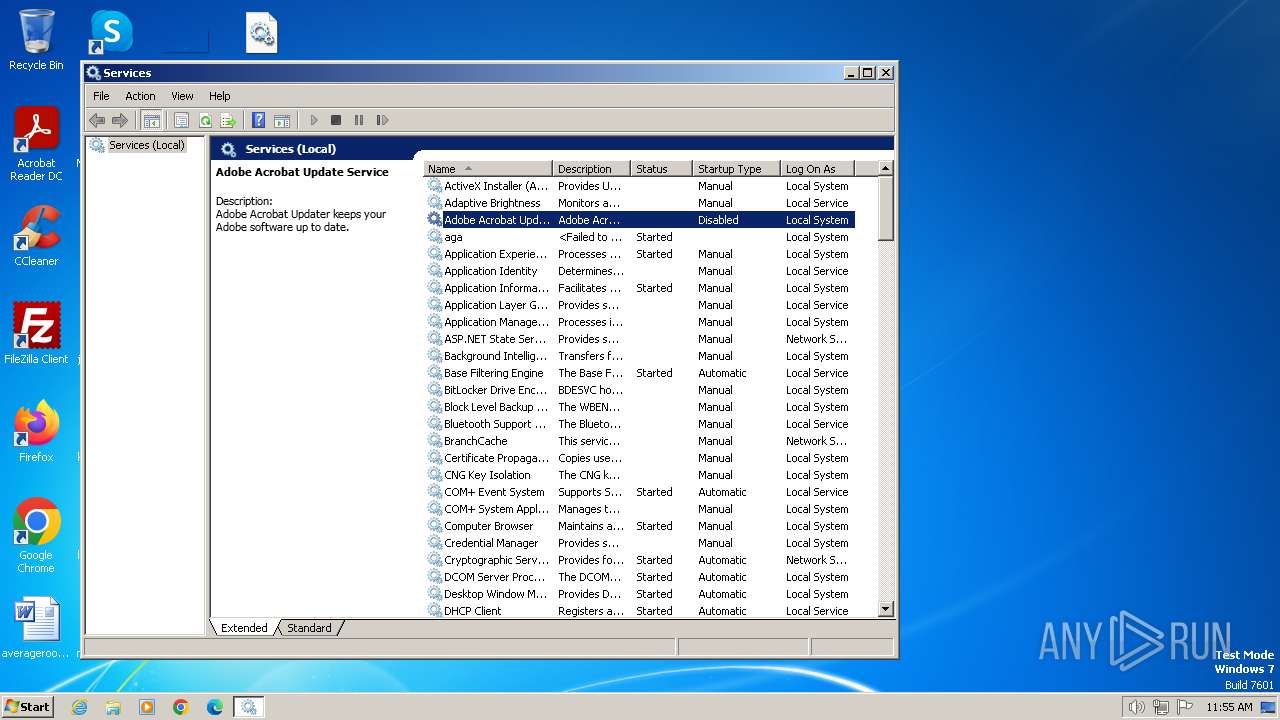Click the Start Service play icon
1280x720 pixels.
tap(313, 120)
